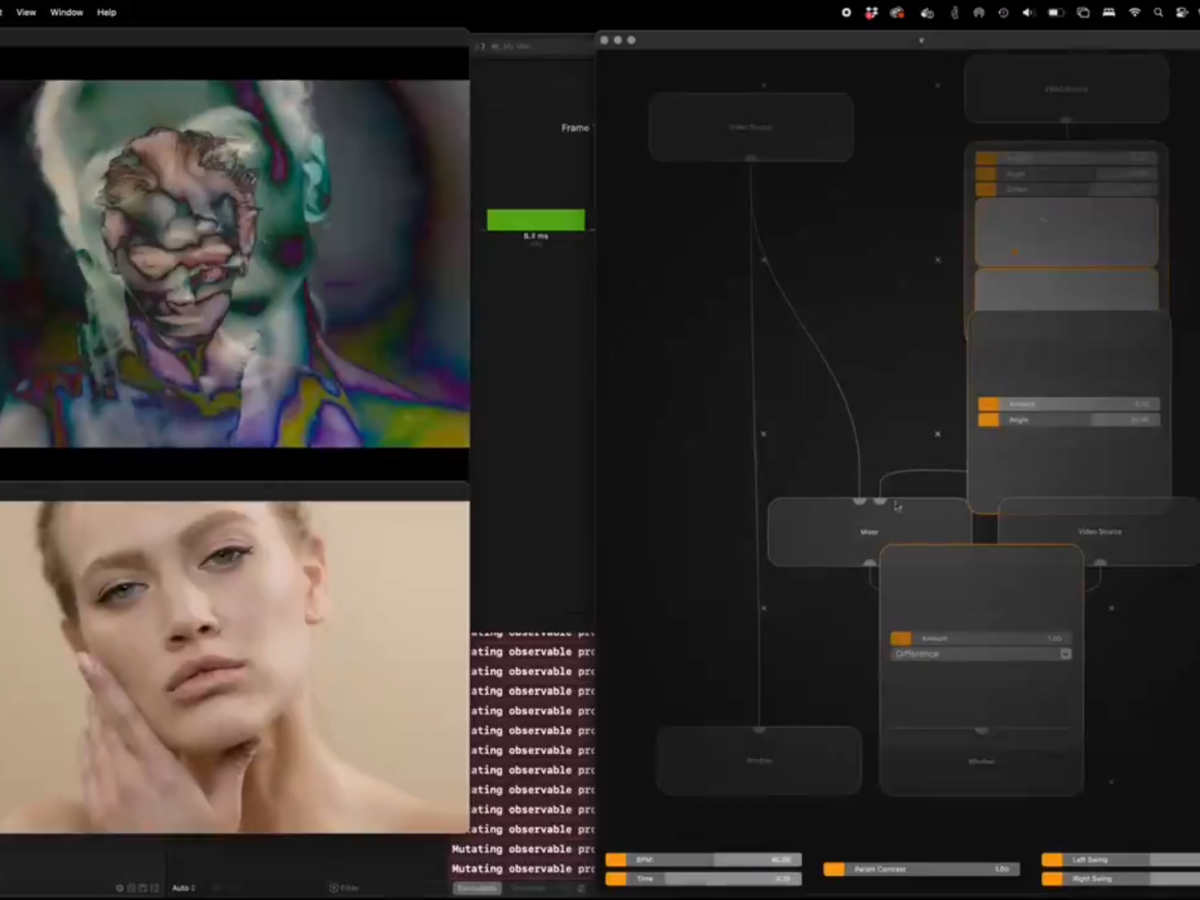Click the AirPlay icon in menu bar
Screen dimensions: 1200x900
978,13
